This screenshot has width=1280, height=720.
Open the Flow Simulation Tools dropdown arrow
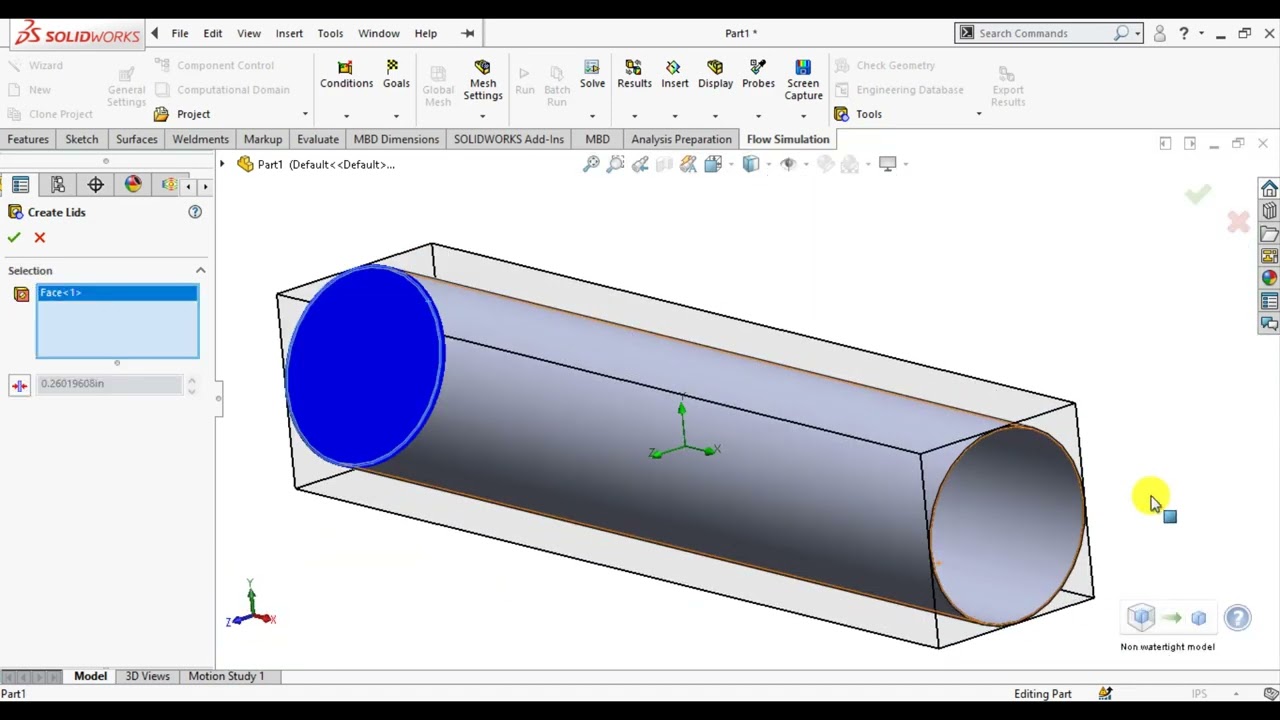click(979, 114)
